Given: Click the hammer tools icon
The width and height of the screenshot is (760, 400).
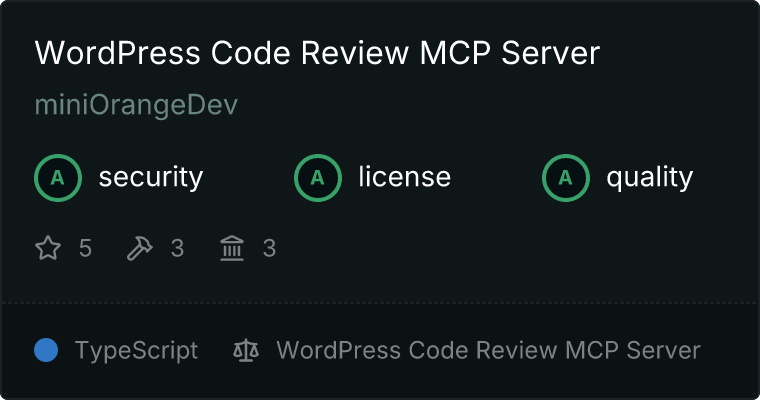Looking at the screenshot, I should [x=140, y=248].
